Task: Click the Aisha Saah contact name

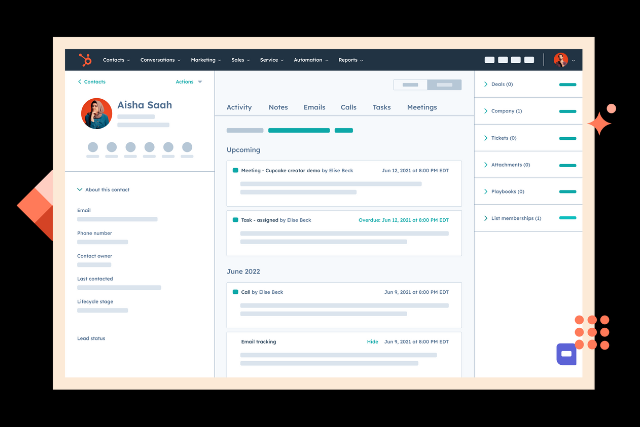Action: point(144,105)
